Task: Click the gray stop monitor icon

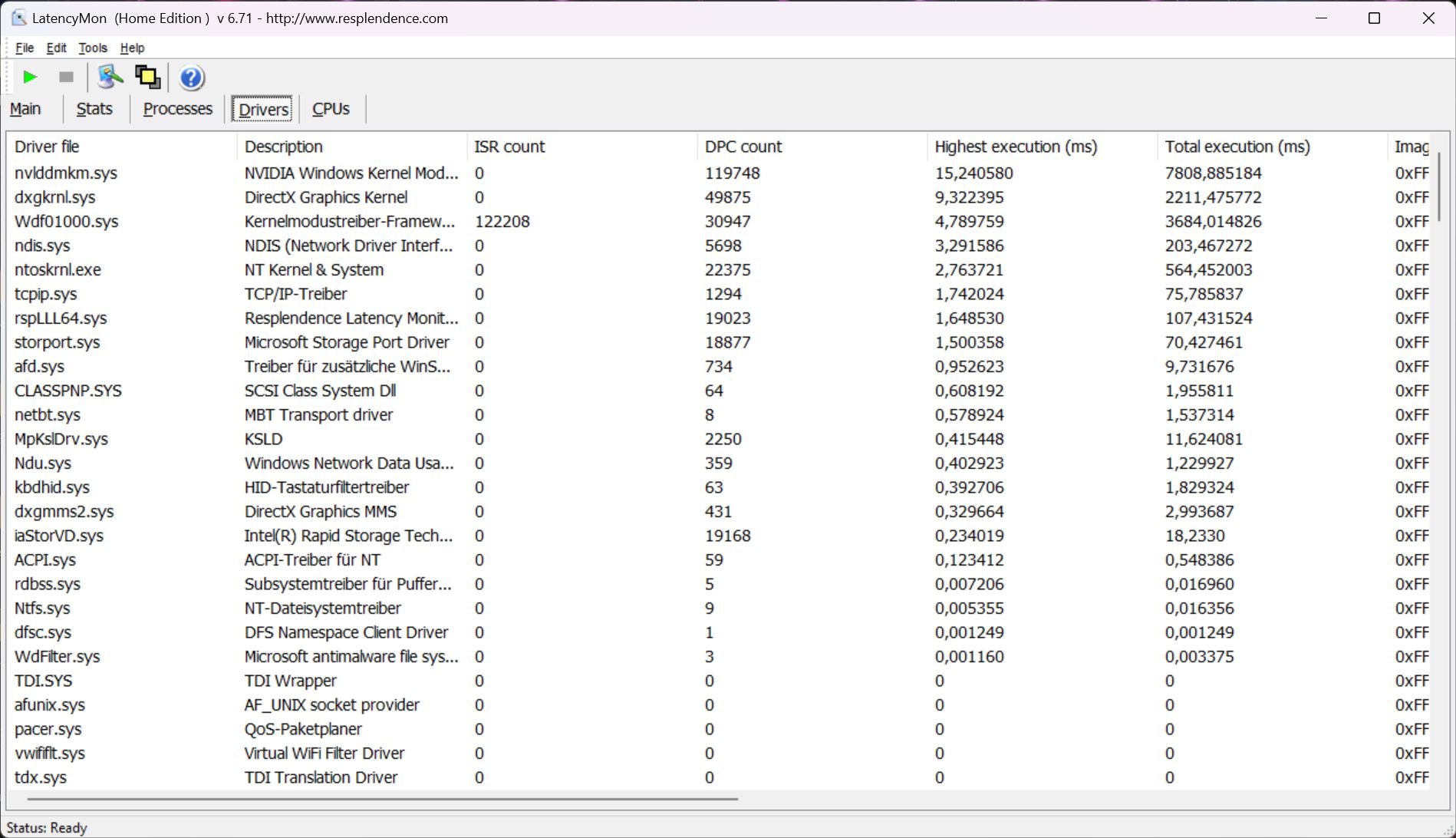Action: tap(66, 78)
